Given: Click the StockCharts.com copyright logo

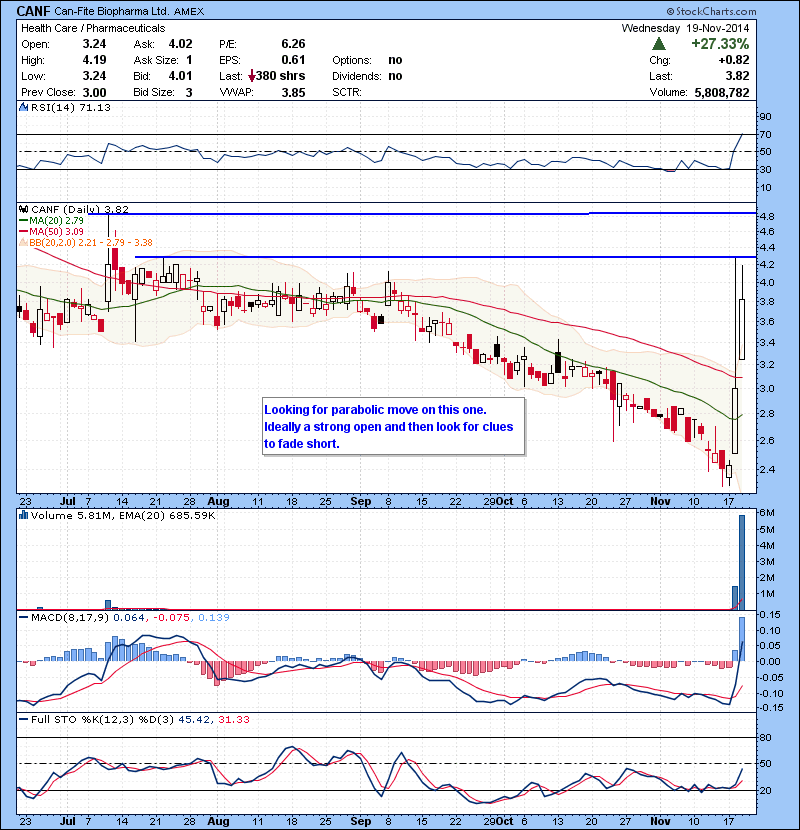Looking at the screenshot, I should [x=711, y=11].
